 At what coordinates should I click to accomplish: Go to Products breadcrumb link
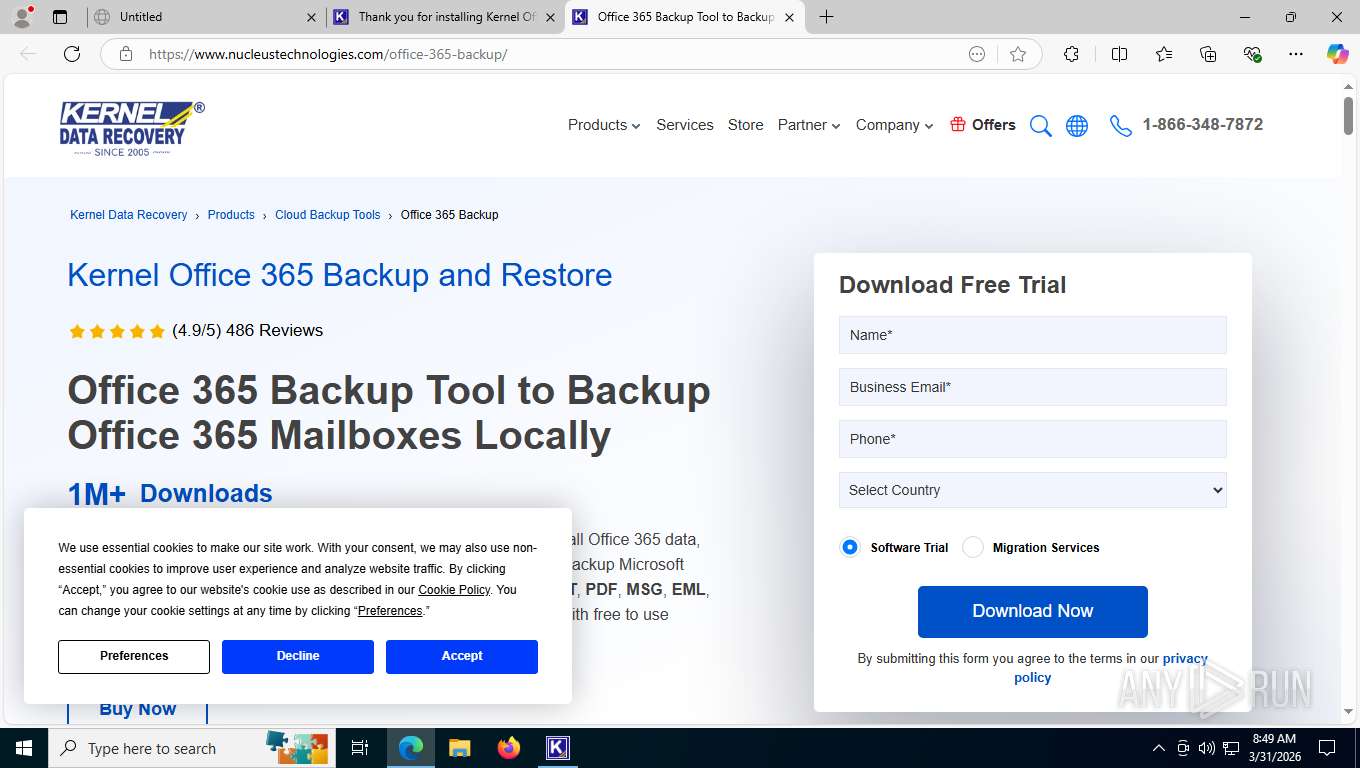pos(231,215)
